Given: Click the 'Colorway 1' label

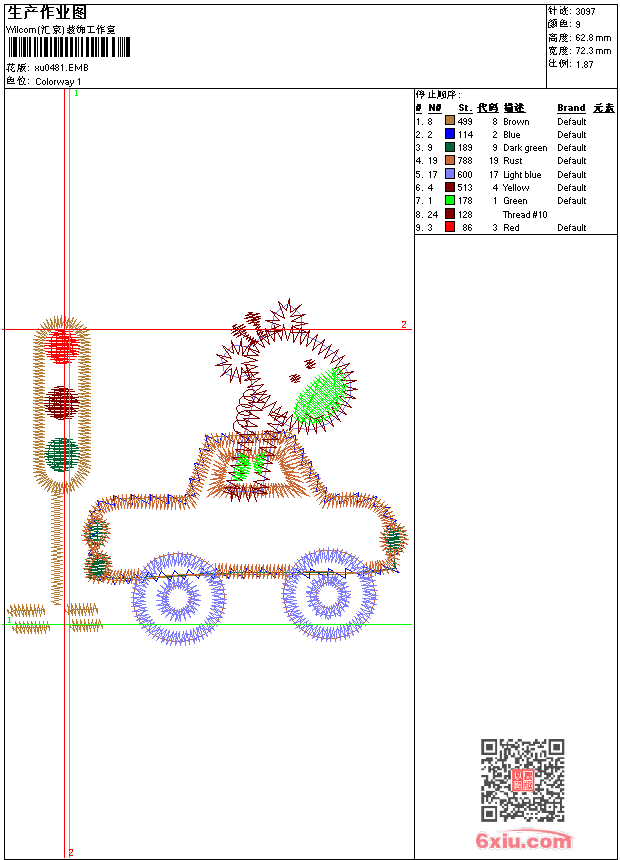Looking at the screenshot, I should click(x=58, y=82).
